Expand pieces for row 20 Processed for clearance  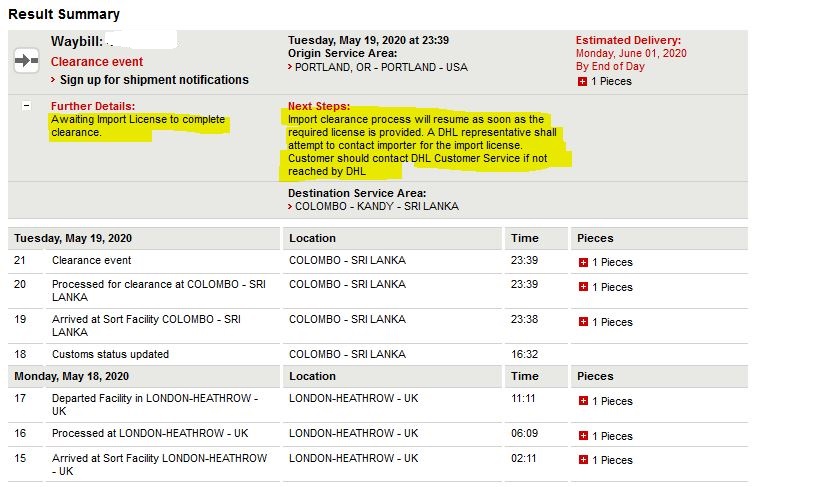pyautogui.click(x=583, y=287)
